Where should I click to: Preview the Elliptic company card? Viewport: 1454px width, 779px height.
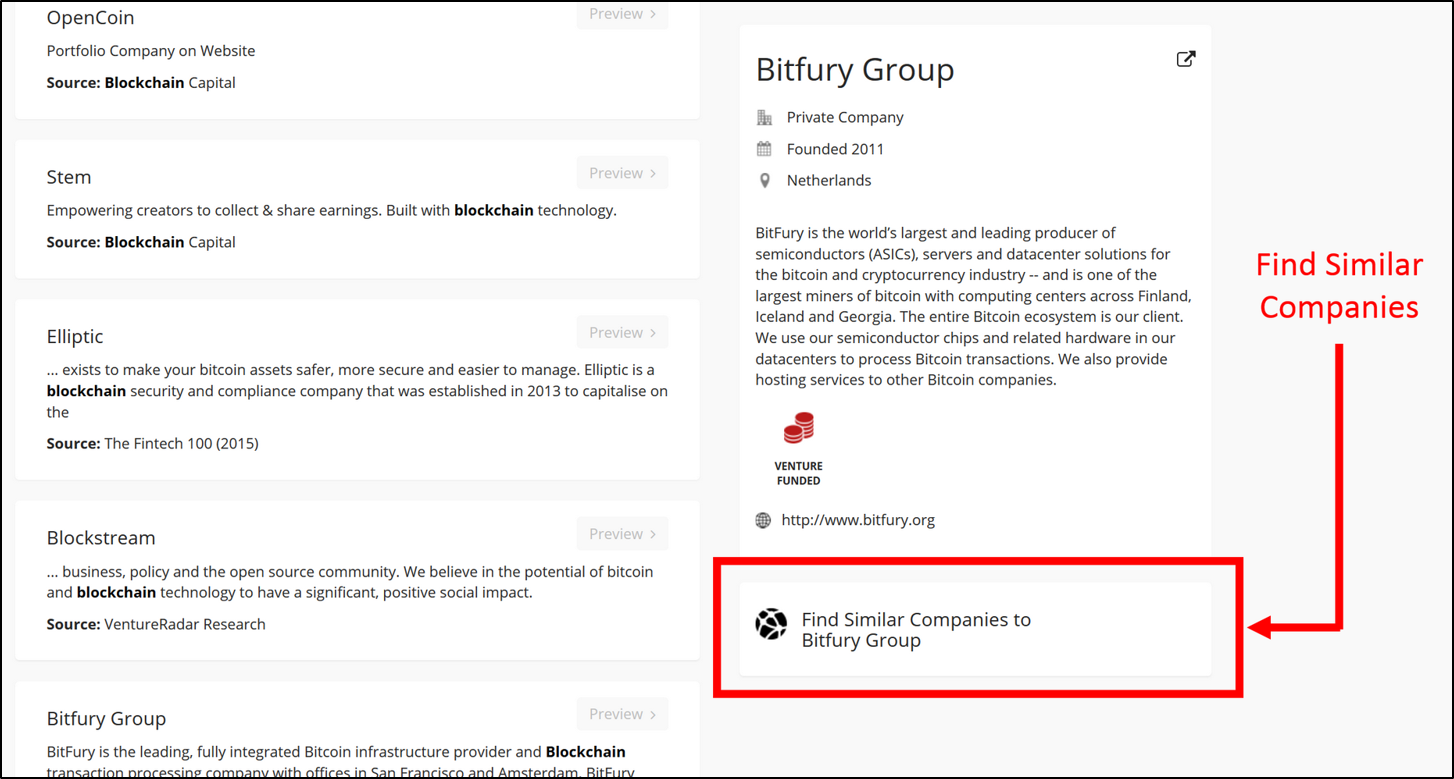coord(622,332)
